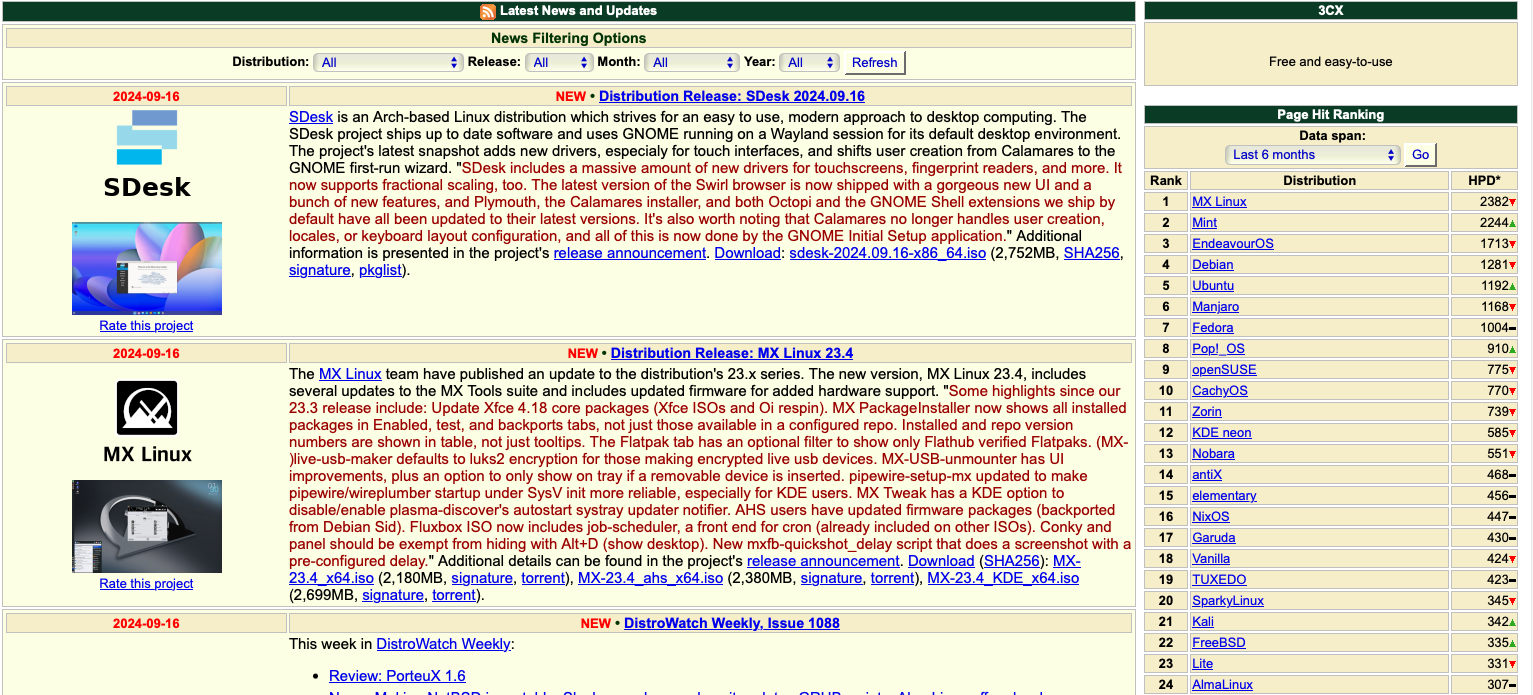Click the SDesk logo icon
Screen dimensions: 1533x695
(x=146, y=138)
